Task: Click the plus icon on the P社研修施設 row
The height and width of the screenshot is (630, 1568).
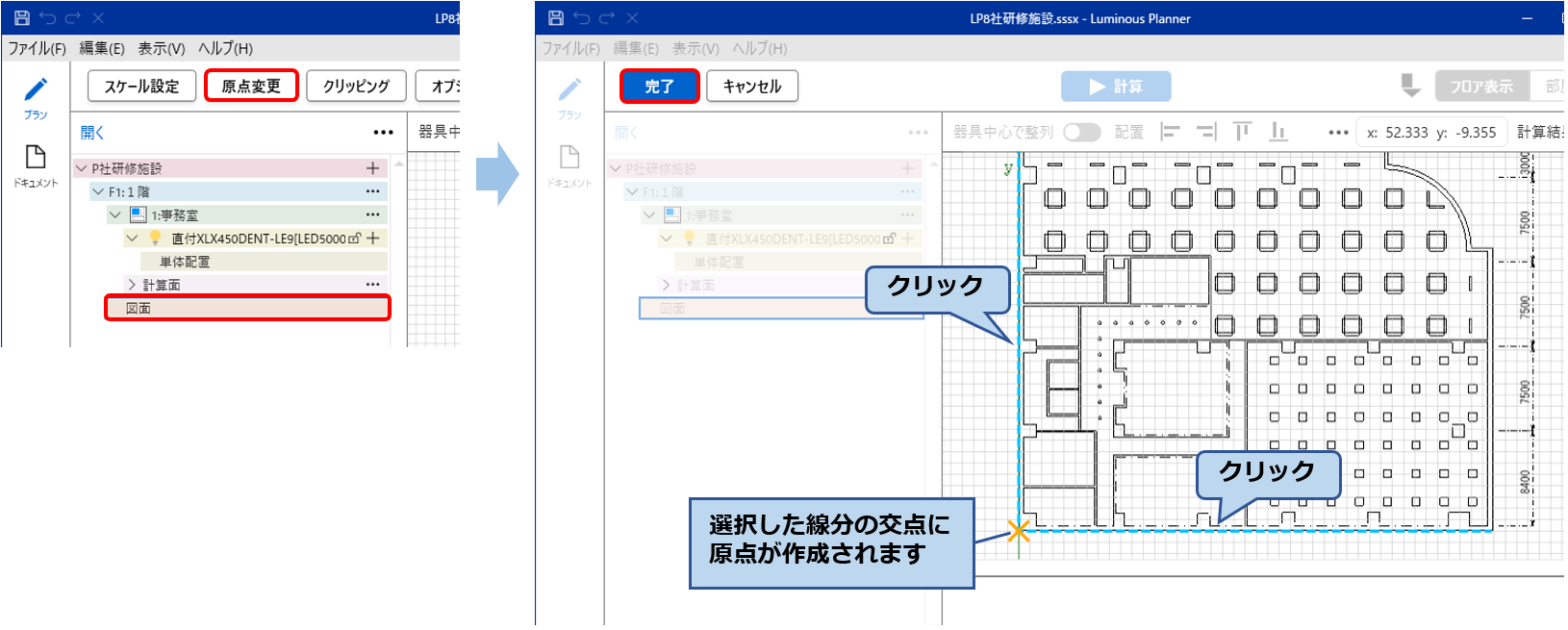Action: [x=372, y=168]
